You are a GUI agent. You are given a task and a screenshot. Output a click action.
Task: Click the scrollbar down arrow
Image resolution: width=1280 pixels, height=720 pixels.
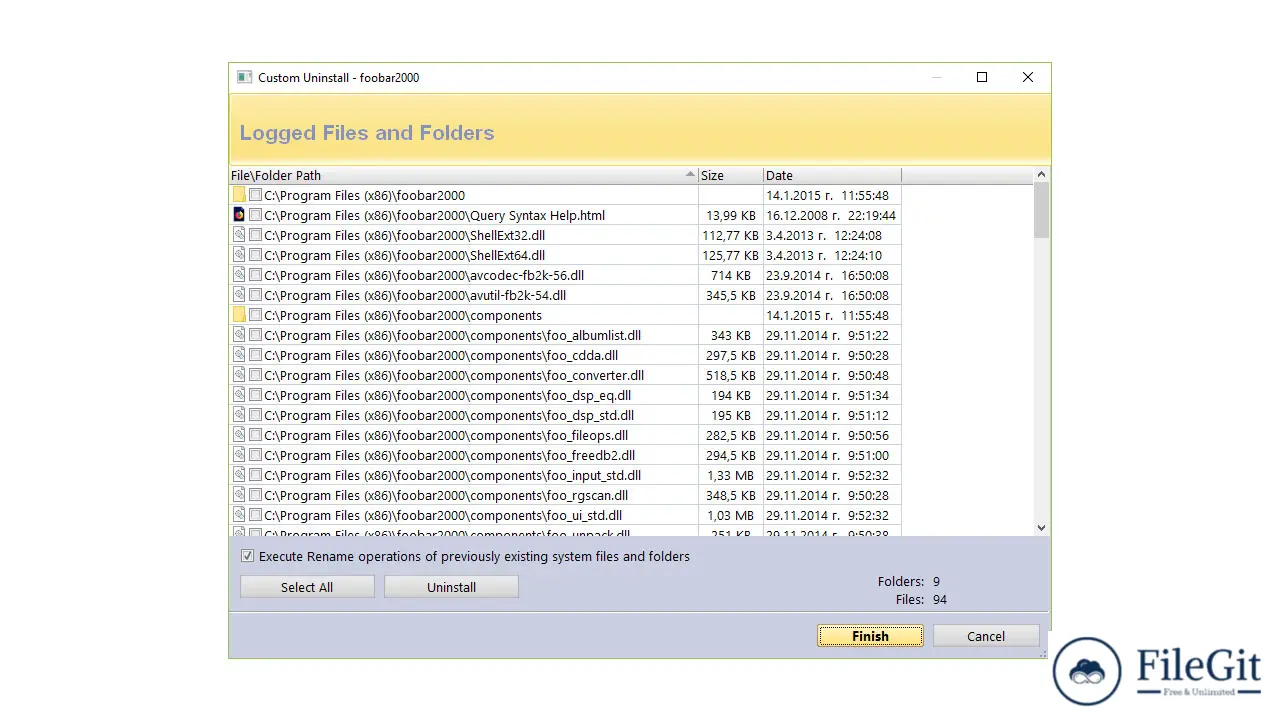click(x=1041, y=528)
